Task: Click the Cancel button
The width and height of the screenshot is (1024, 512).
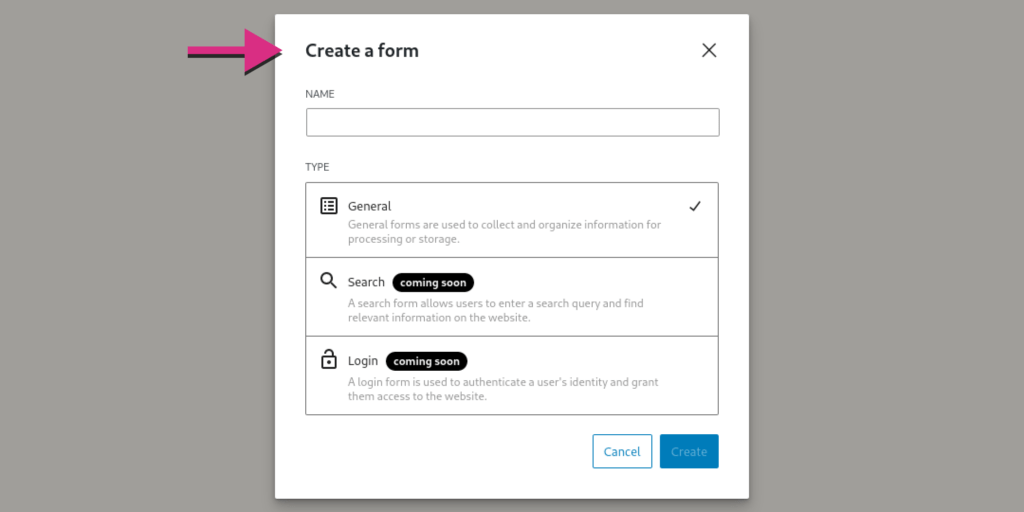Action: pos(622,452)
